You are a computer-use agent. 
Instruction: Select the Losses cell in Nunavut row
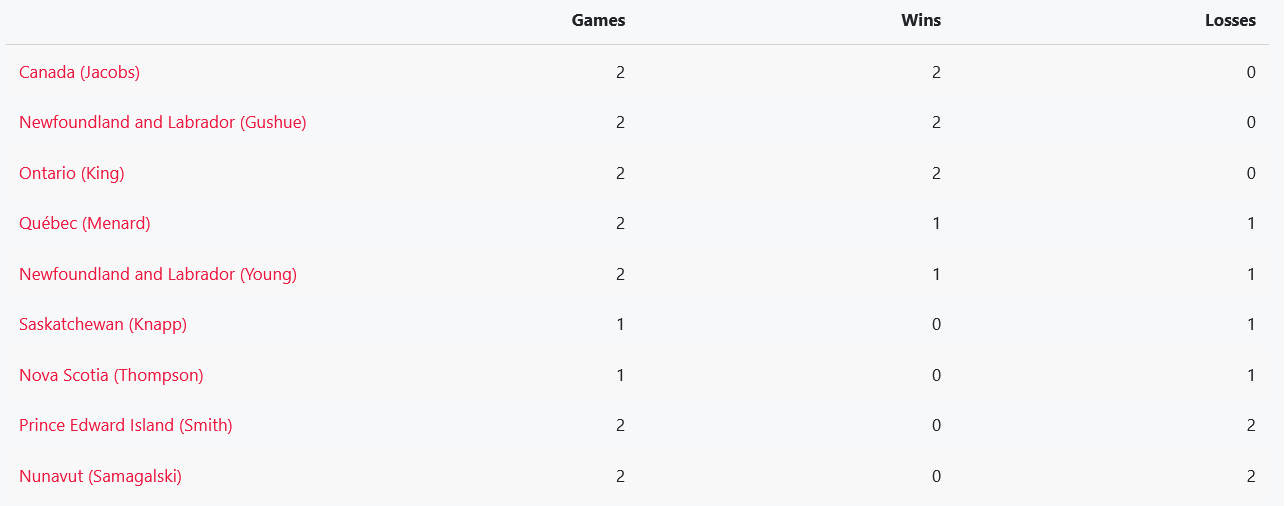pyautogui.click(x=1251, y=476)
